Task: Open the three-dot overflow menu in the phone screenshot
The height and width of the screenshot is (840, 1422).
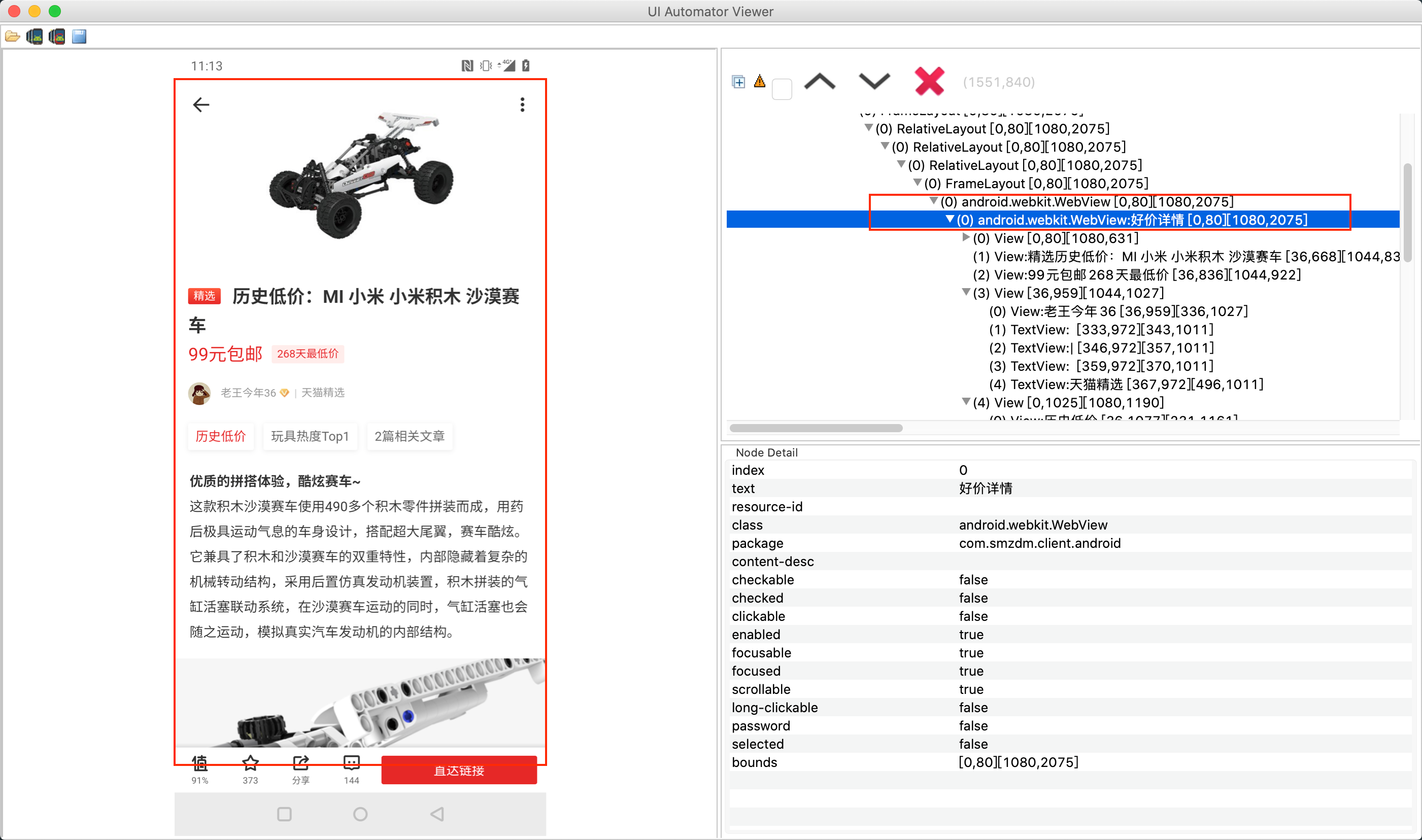Action: point(522,104)
